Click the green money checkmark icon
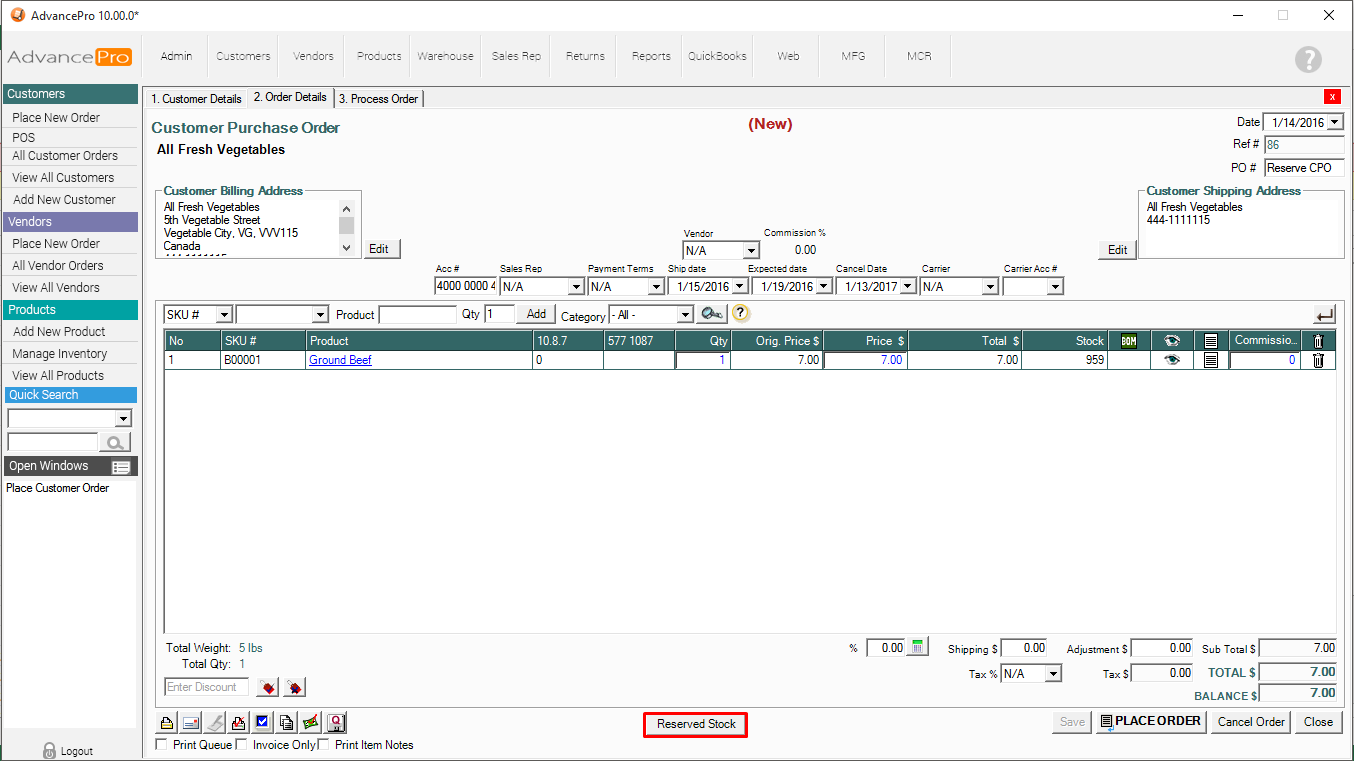This screenshot has height=761, width=1354. coord(311,723)
